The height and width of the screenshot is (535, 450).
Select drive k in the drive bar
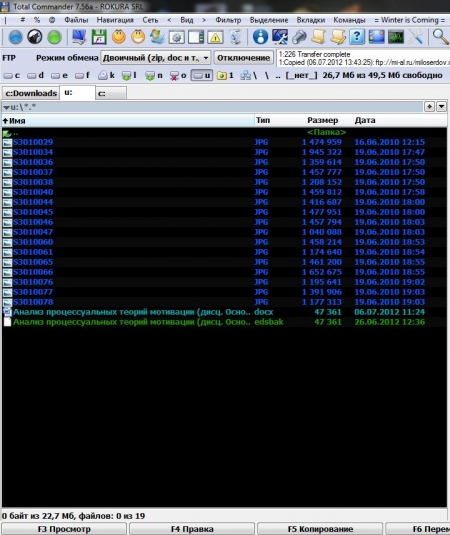106,75
